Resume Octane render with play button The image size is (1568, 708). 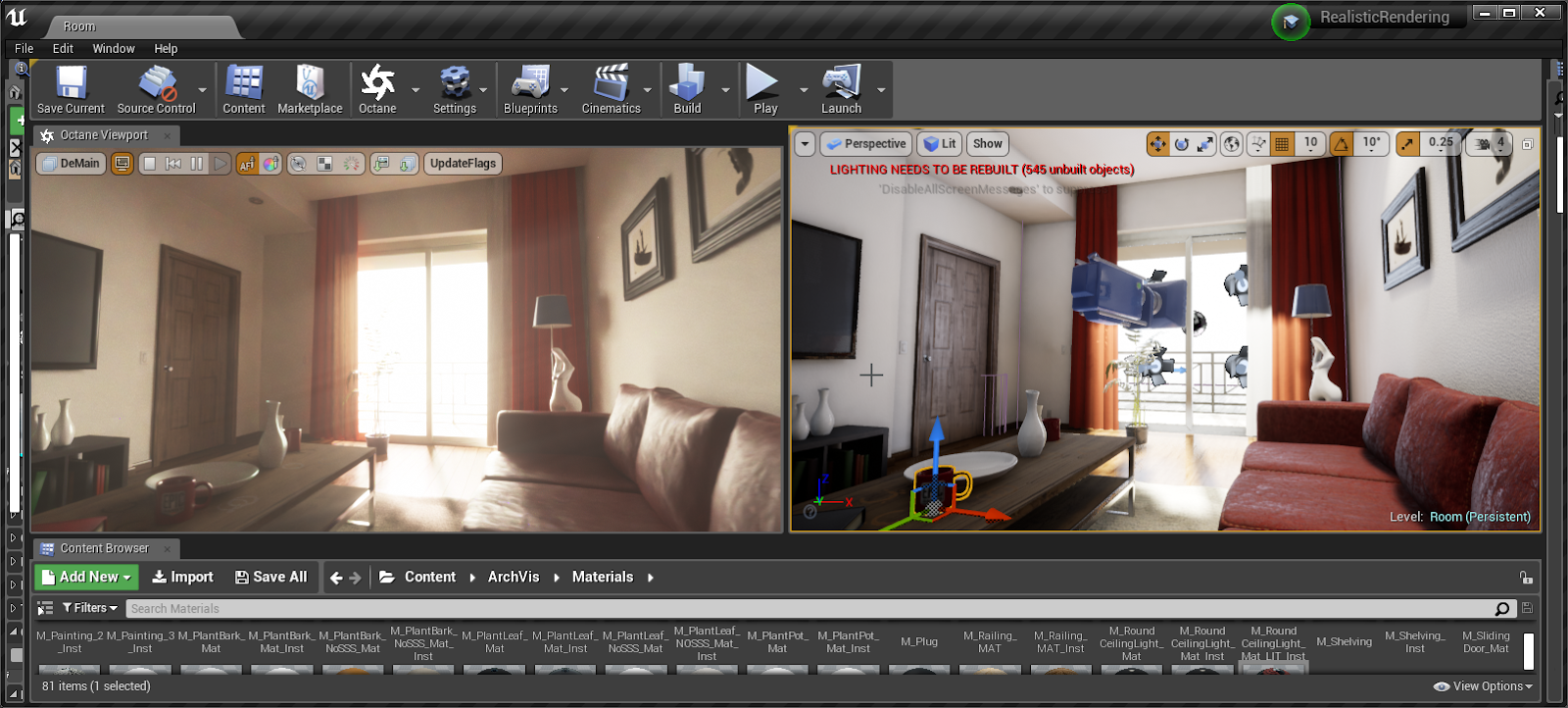point(220,164)
